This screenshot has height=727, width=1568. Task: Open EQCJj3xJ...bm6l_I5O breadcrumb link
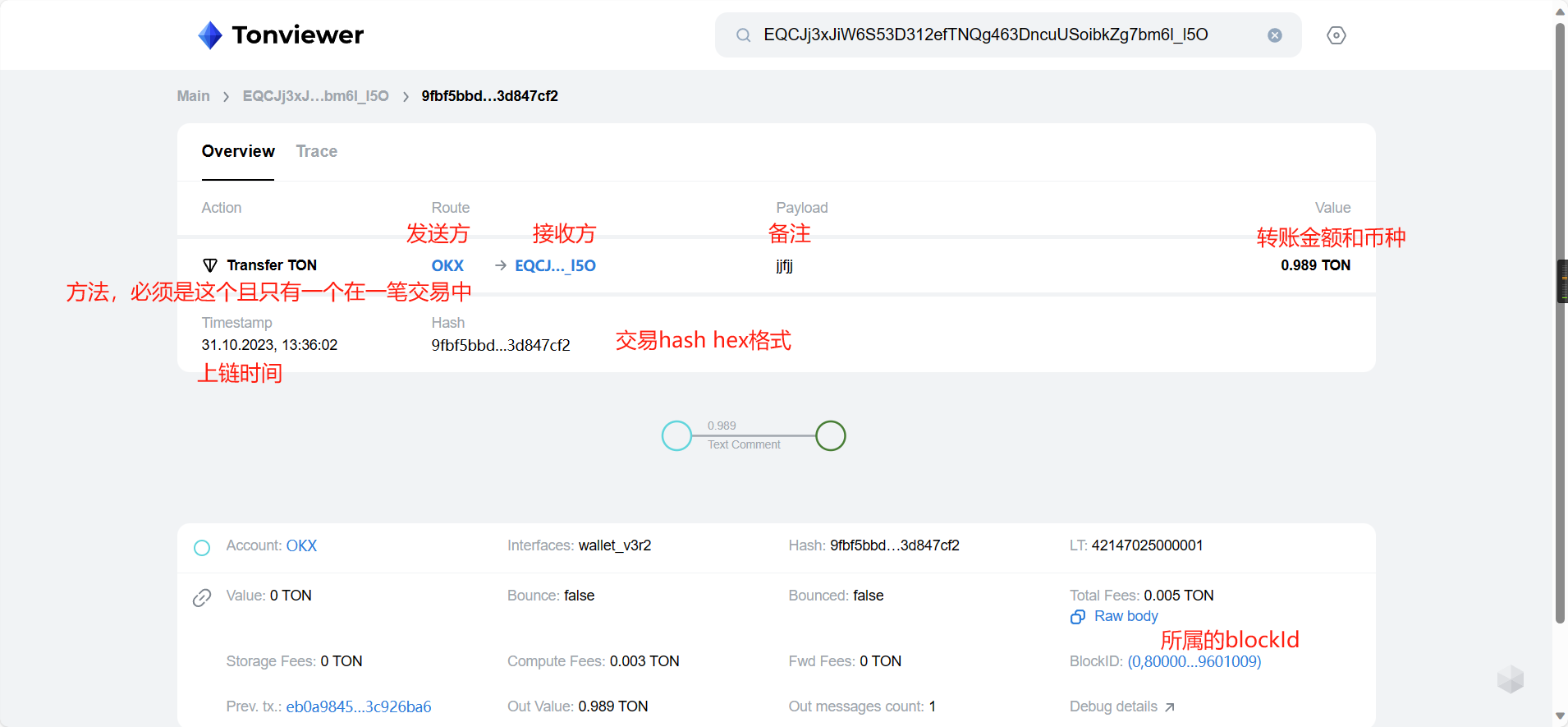(x=315, y=96)
